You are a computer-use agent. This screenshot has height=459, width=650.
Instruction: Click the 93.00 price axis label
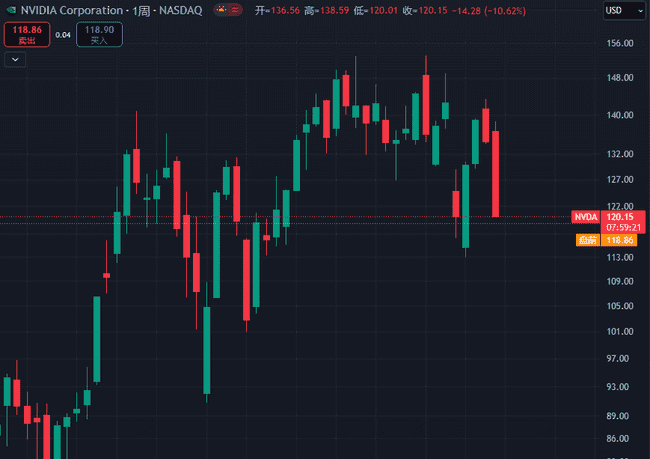click(618, 386)
